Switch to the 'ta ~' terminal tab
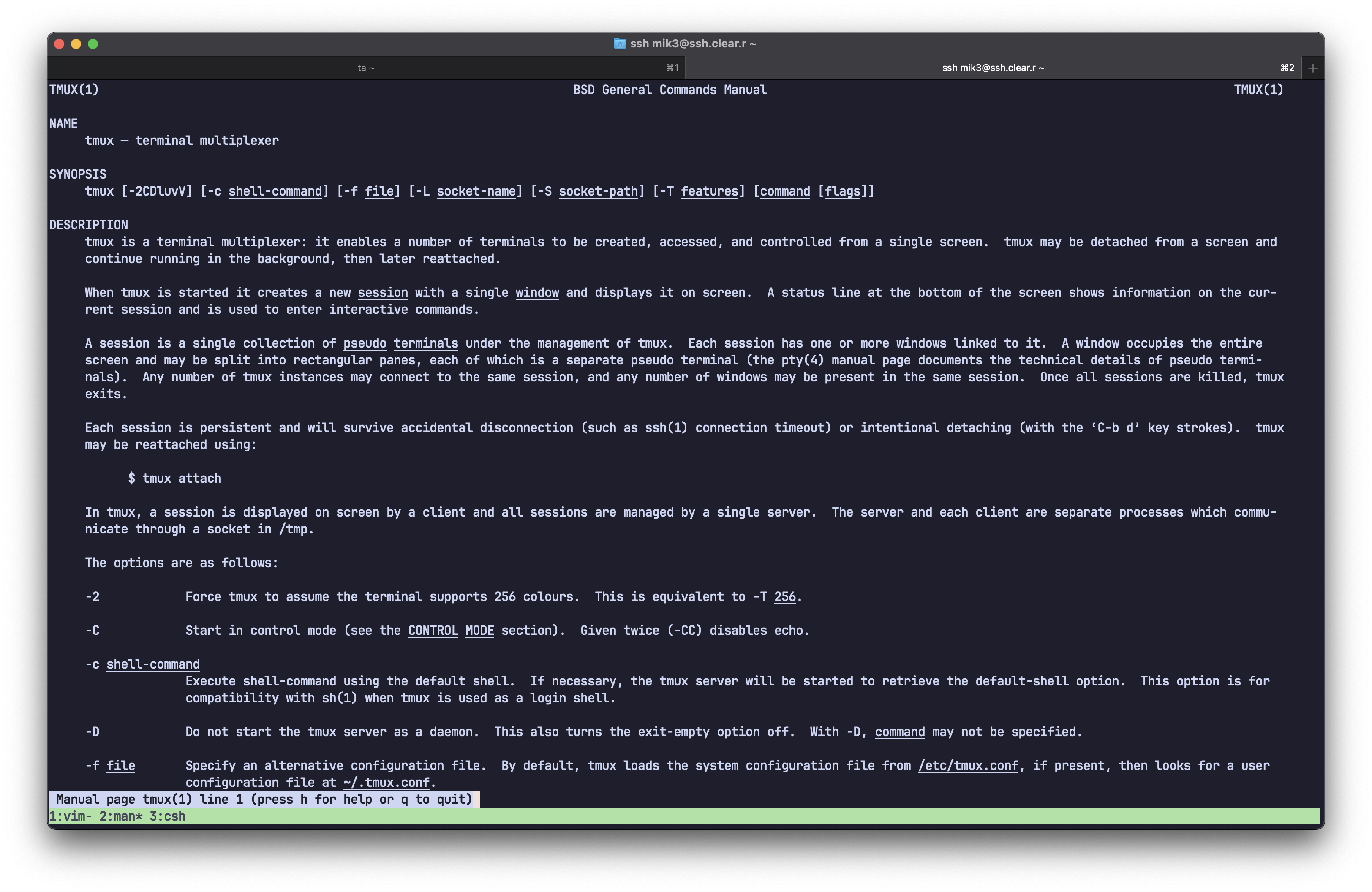Screen dimensions: 1372x892 (366, 68)
